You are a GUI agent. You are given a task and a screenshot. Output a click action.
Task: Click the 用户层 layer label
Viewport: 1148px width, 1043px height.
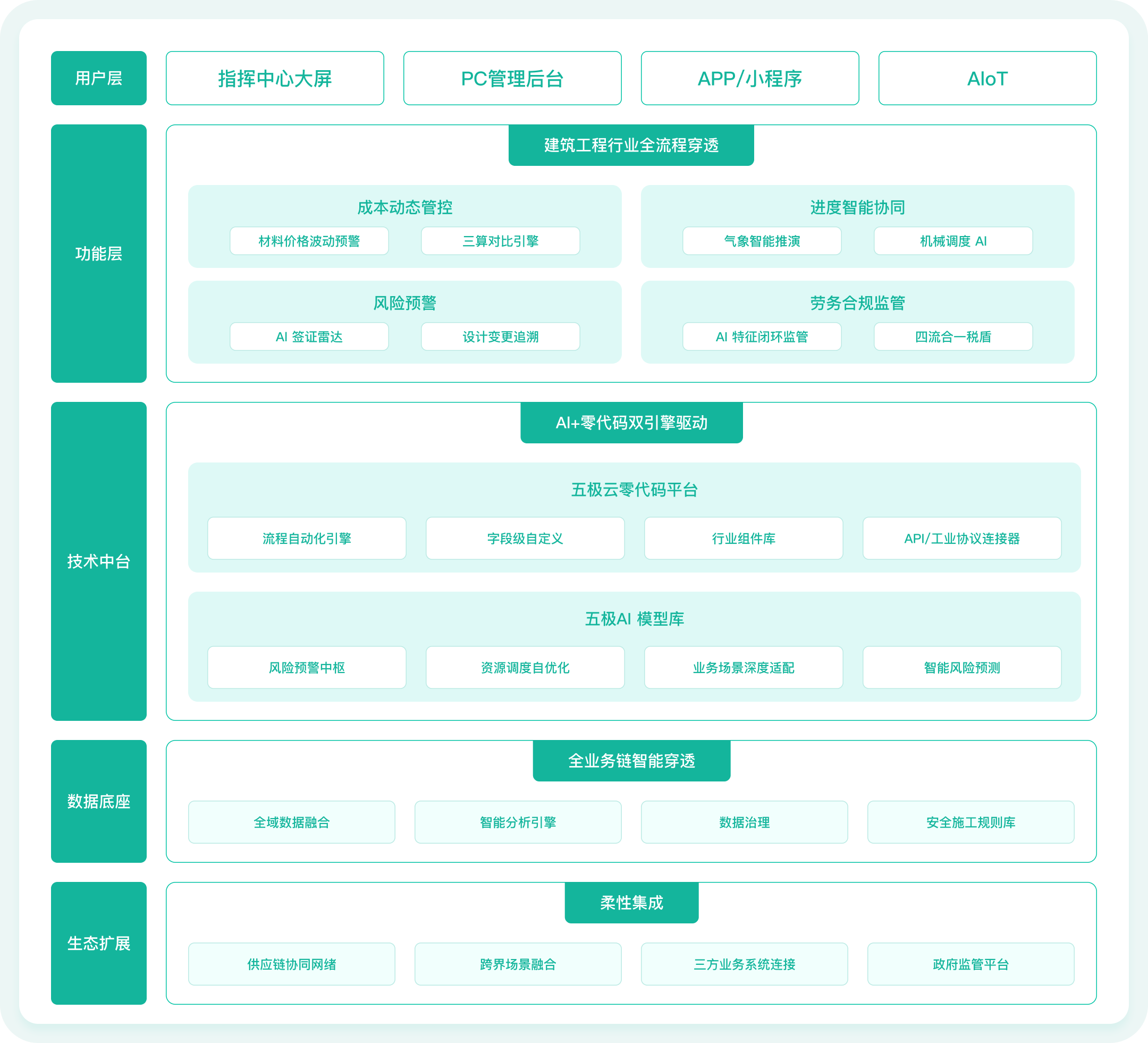coord(98,78)
